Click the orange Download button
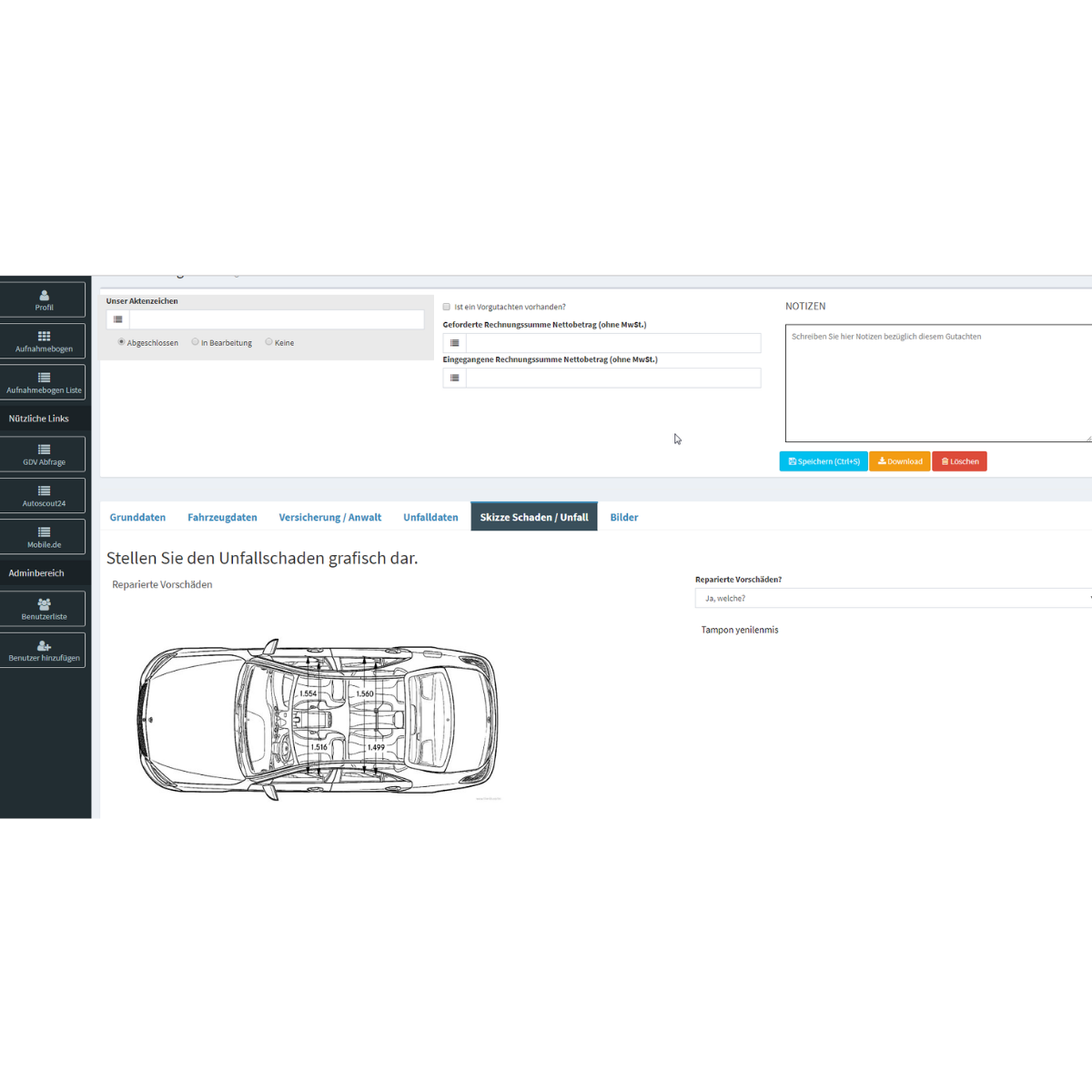 pyautogui.click(x=900, y=461)
